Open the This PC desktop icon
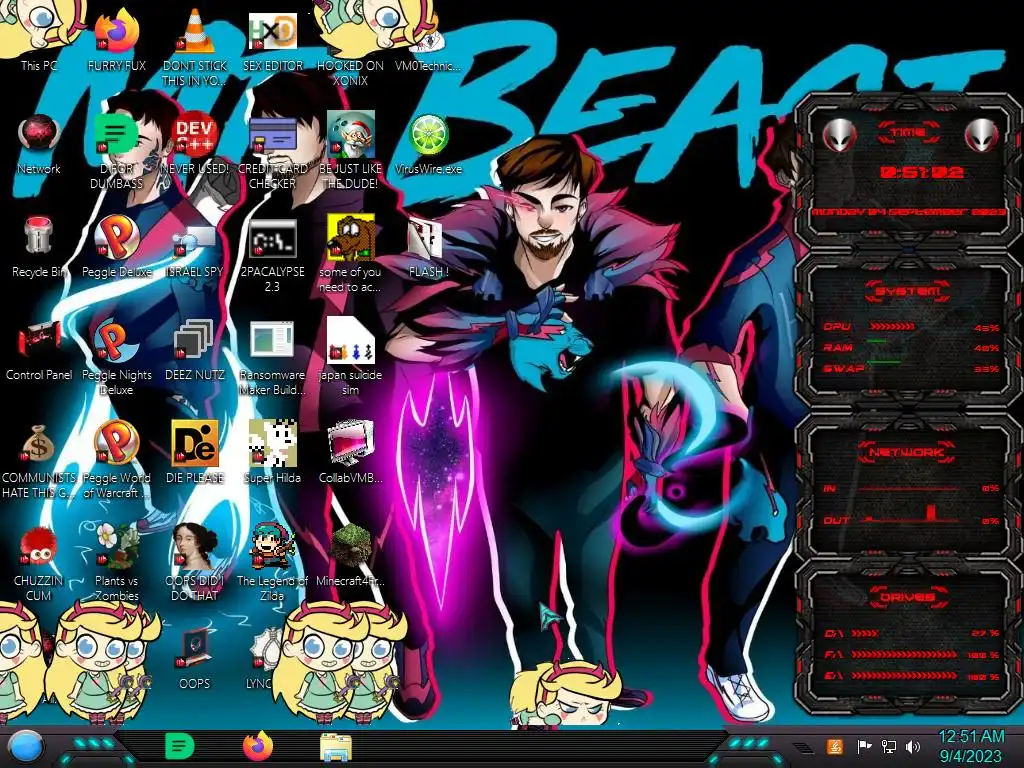 (x=38, y=39)
